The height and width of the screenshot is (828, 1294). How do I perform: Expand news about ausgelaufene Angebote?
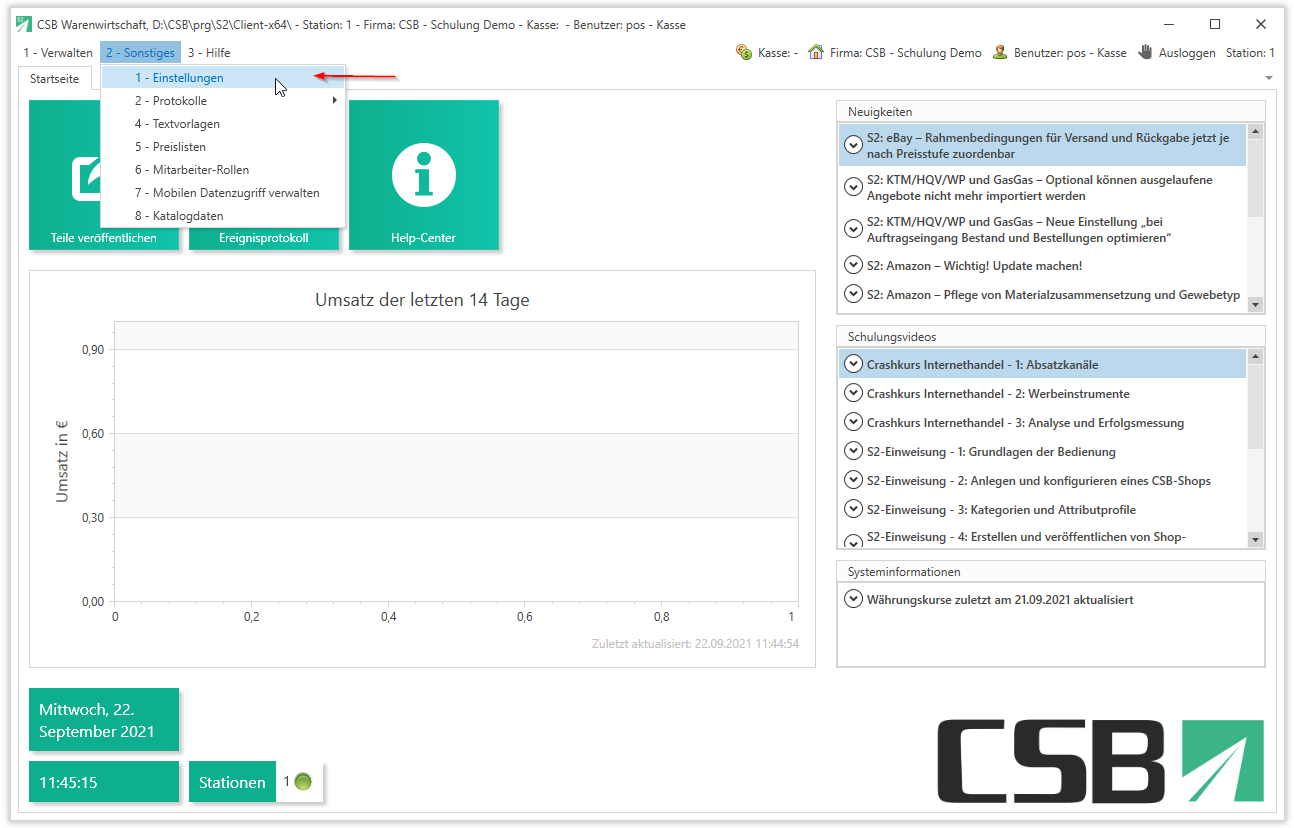tap(853, 187)
